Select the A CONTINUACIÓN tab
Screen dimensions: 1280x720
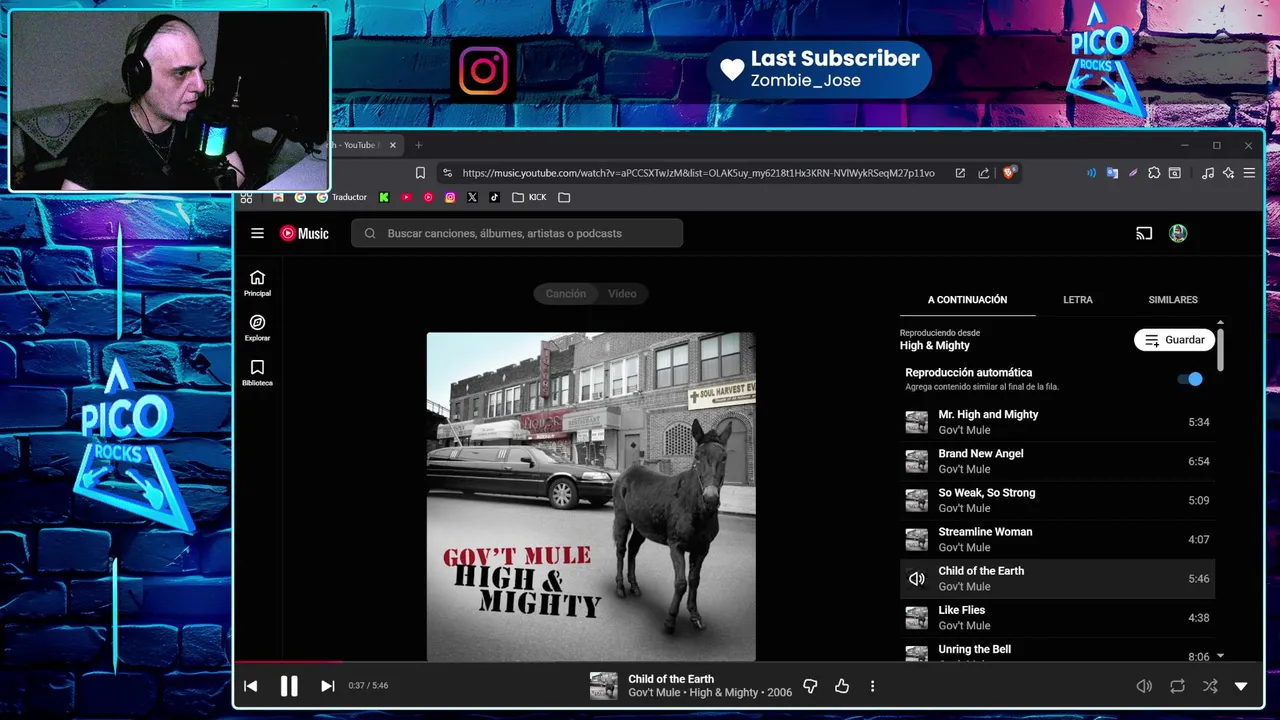[x=967, y=300]
